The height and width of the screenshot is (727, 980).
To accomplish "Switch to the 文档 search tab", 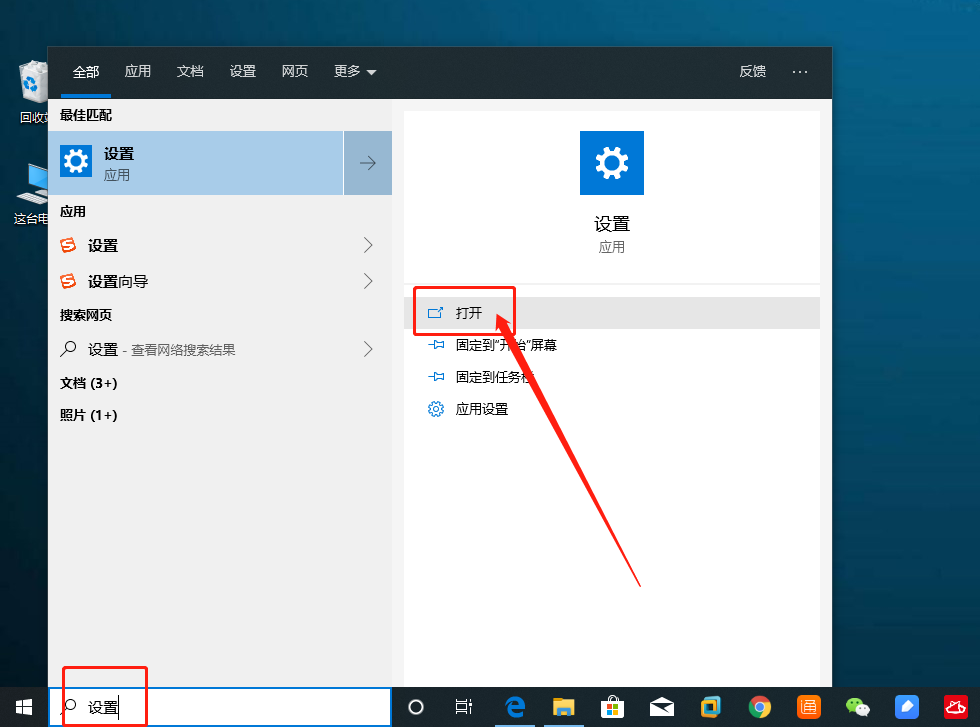I will [x=190, y=72].
